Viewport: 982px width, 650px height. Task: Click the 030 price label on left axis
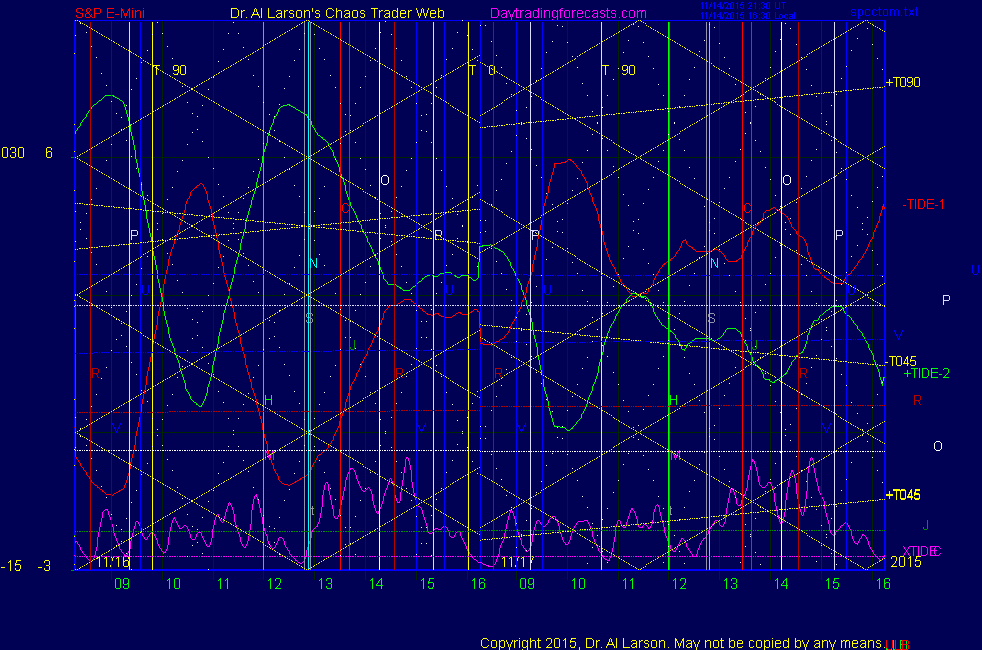coord(13,153)
